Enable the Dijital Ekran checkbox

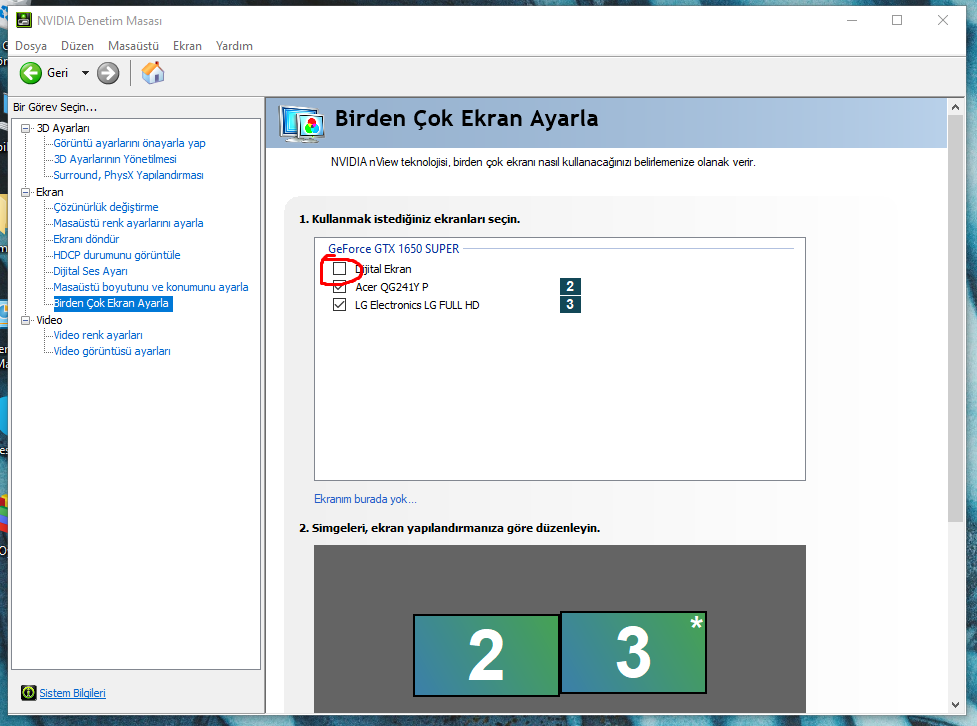pyautogui.click(x=340, y=269)
